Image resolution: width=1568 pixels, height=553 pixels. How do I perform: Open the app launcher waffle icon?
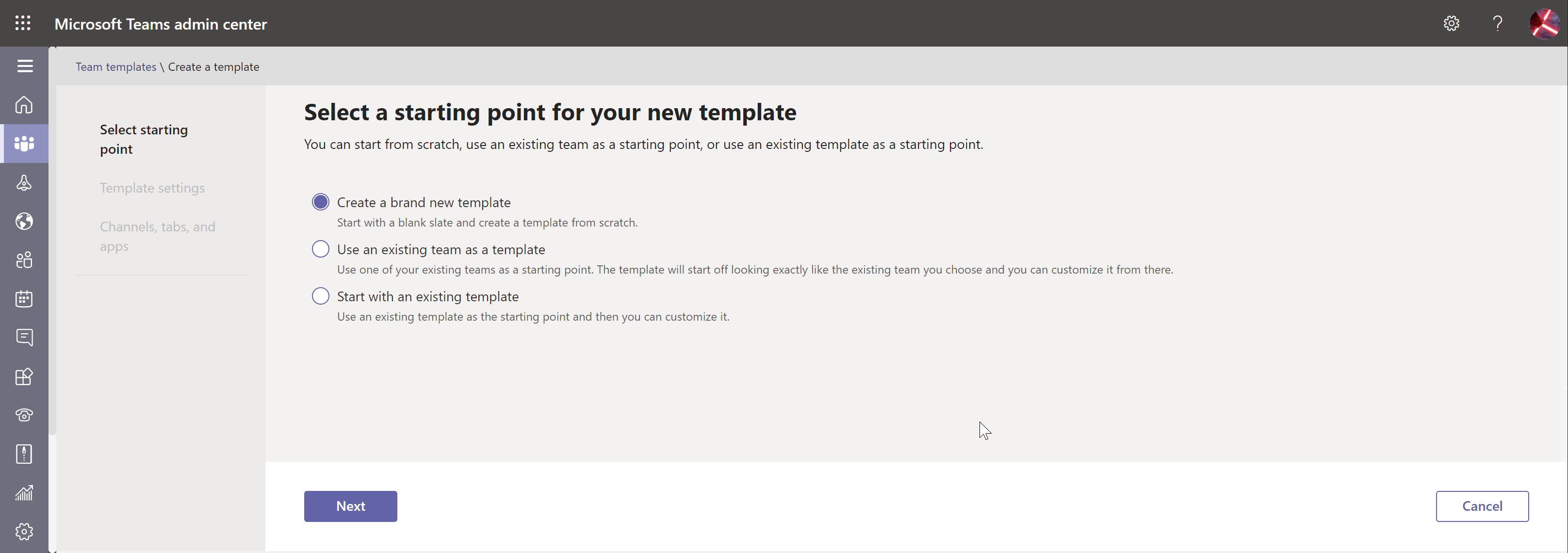22,23
